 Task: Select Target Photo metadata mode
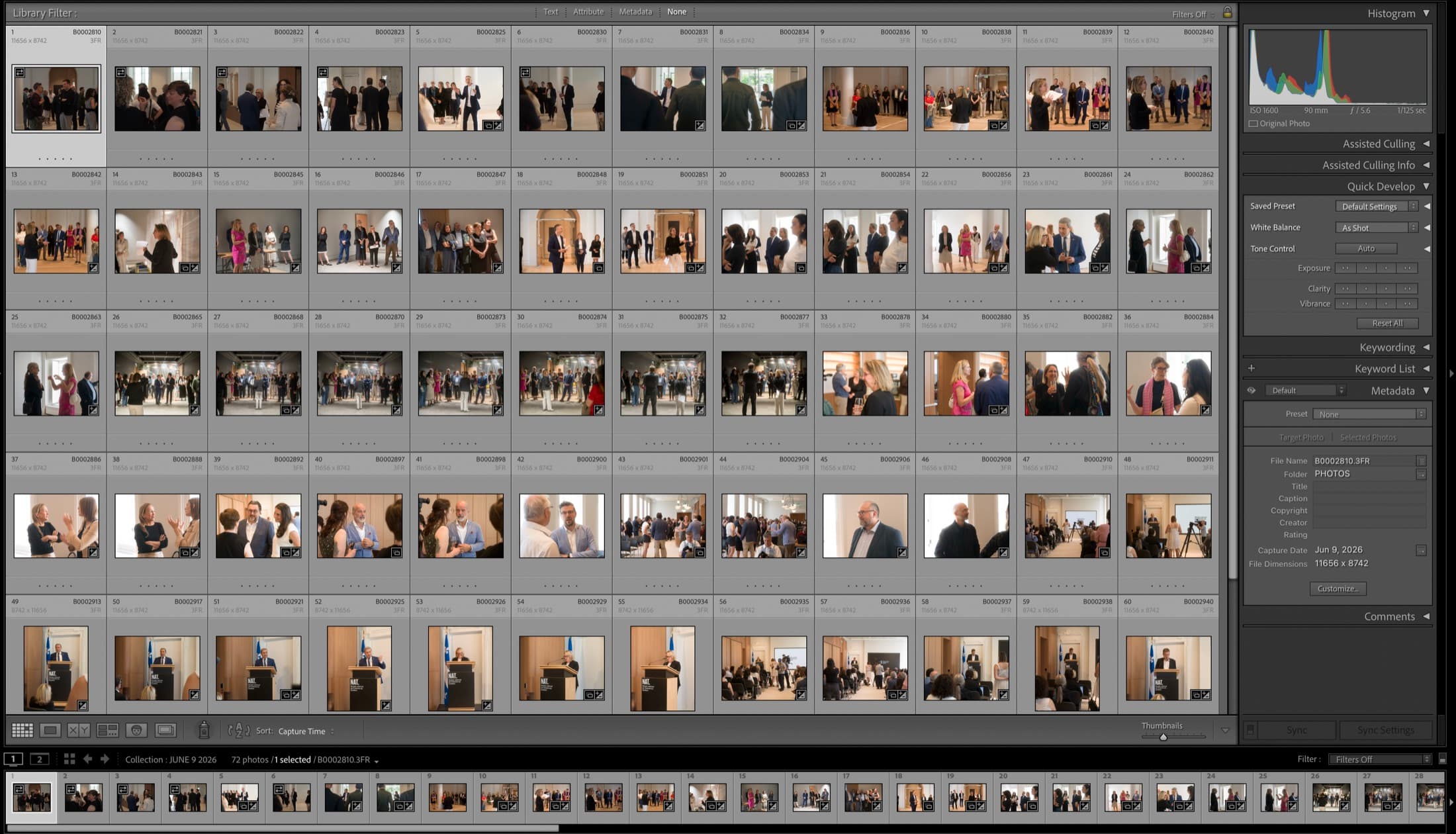(x=1301, y=438)
